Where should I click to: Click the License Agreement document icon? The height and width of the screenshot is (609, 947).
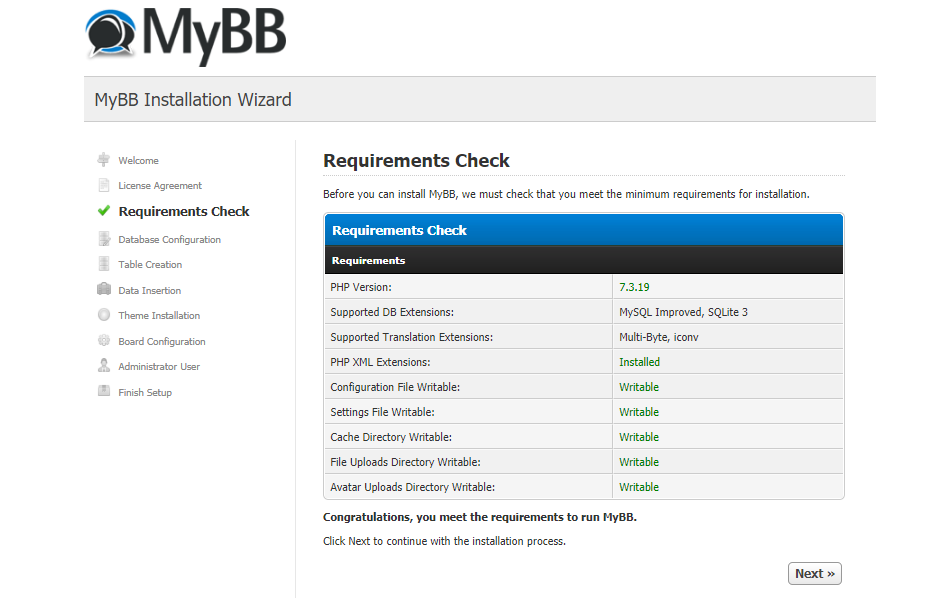(104, 185)
